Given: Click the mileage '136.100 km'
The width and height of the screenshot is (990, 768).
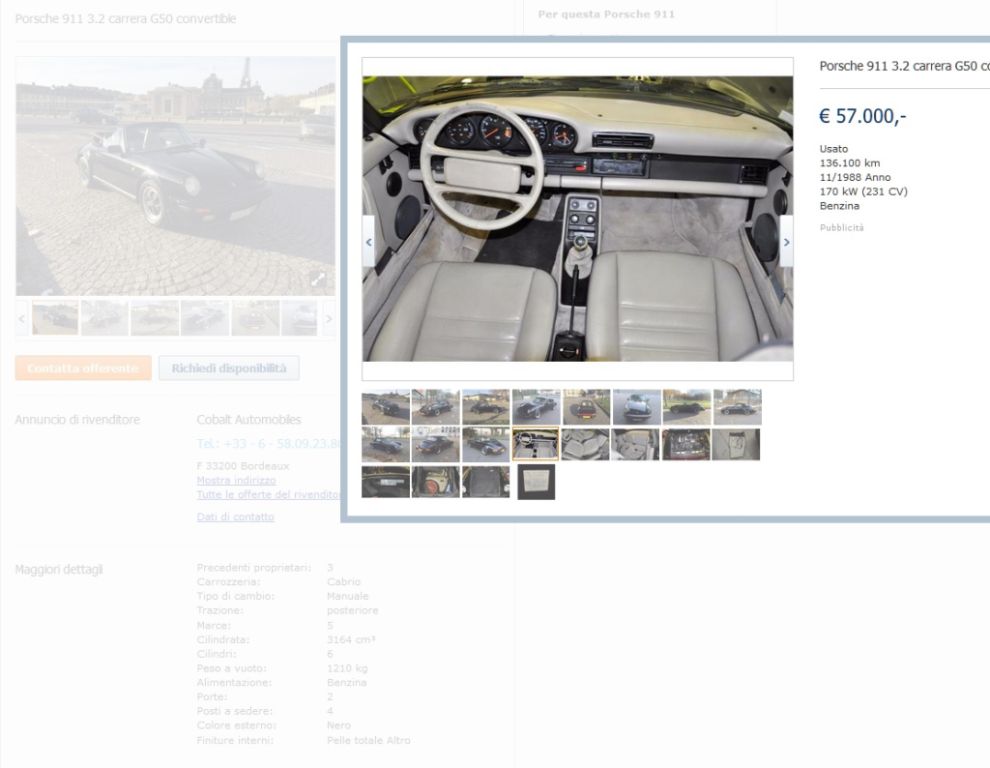Looking at the screenshot, I should click(849, 163).
